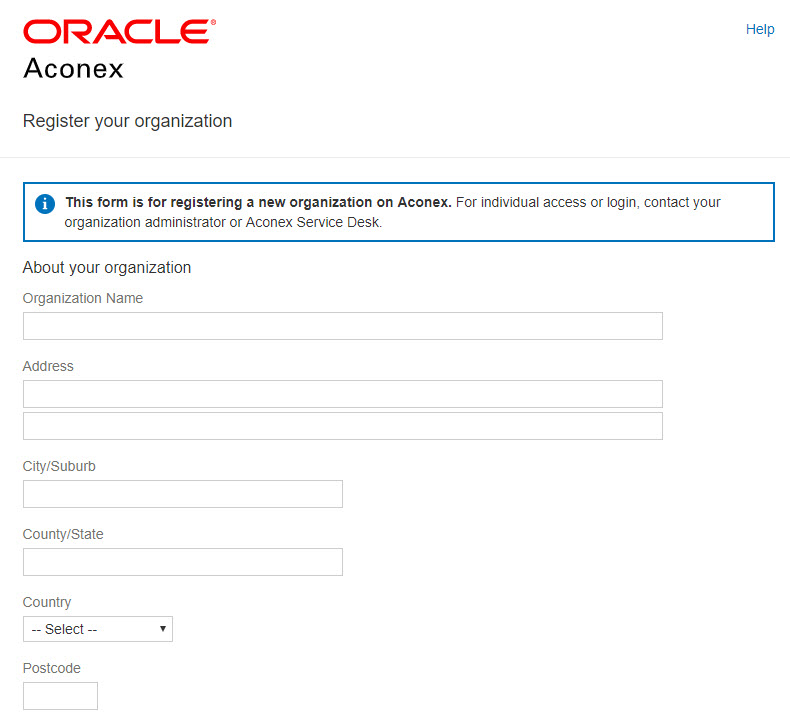Viewport: 790px width, 725px height.
Task: Click the Postcode label
Action: click(x=52, y=668)
